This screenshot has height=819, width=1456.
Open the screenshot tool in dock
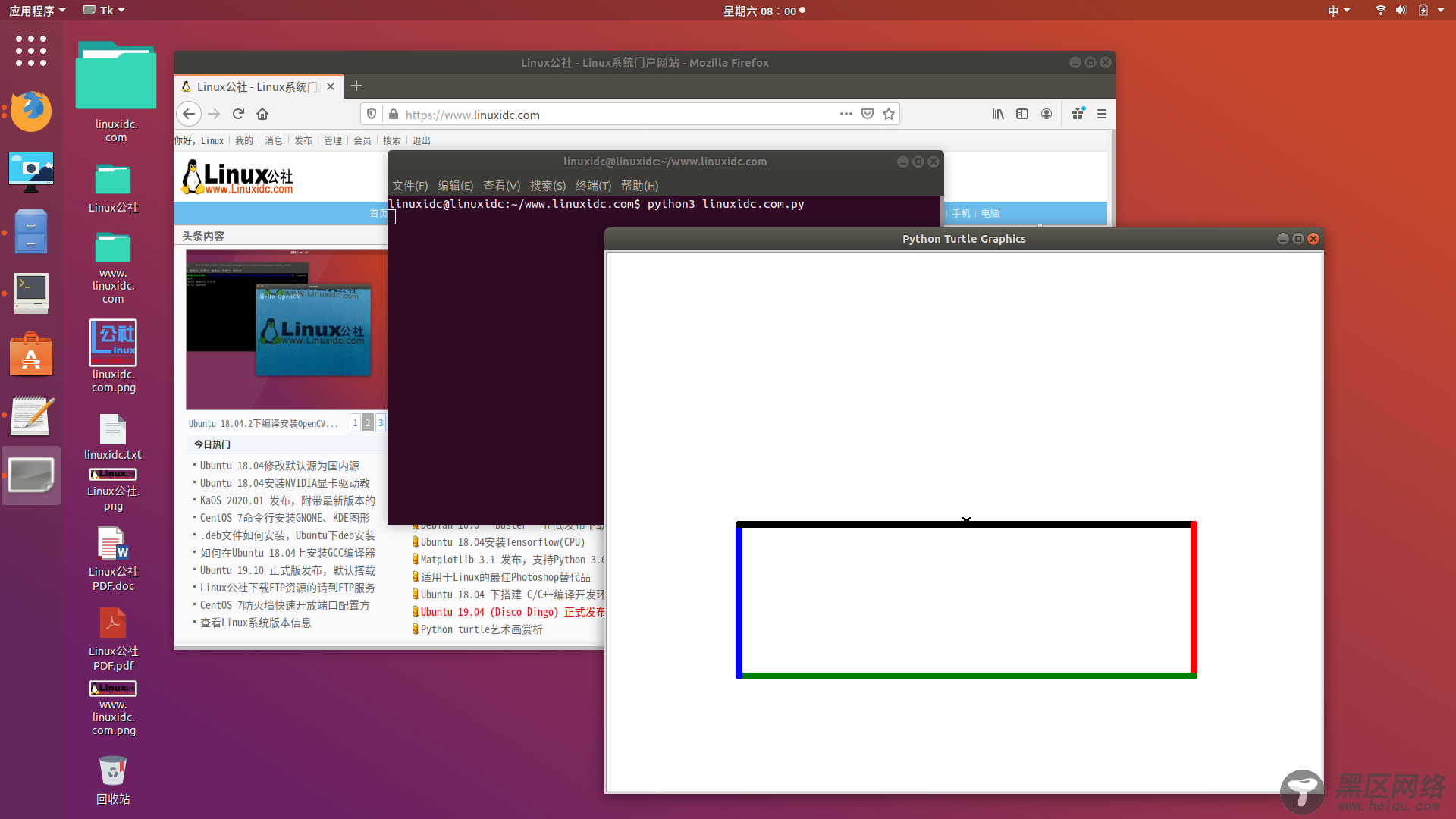(x=31, y=172)
